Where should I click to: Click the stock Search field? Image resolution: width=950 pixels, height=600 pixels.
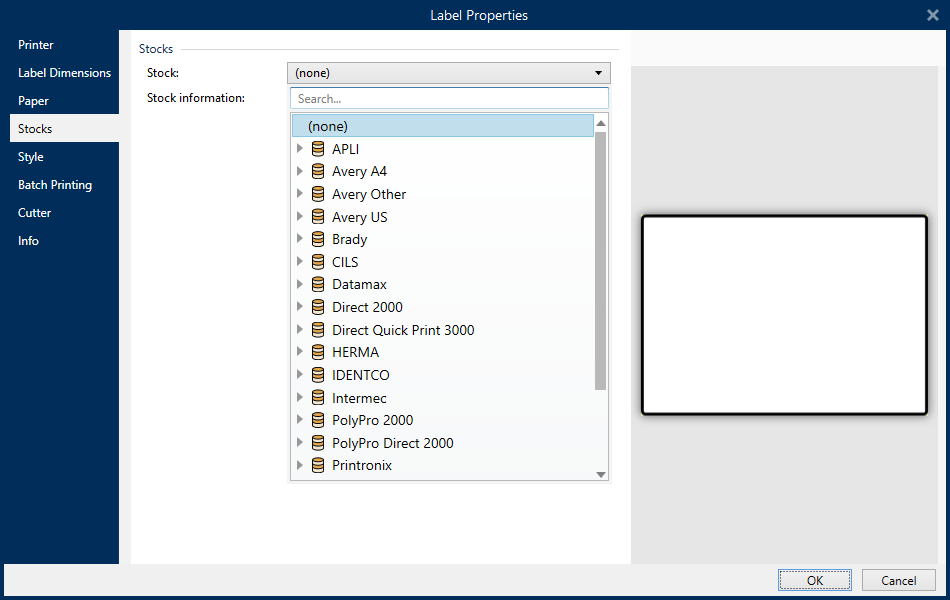[x=449, y=99]
